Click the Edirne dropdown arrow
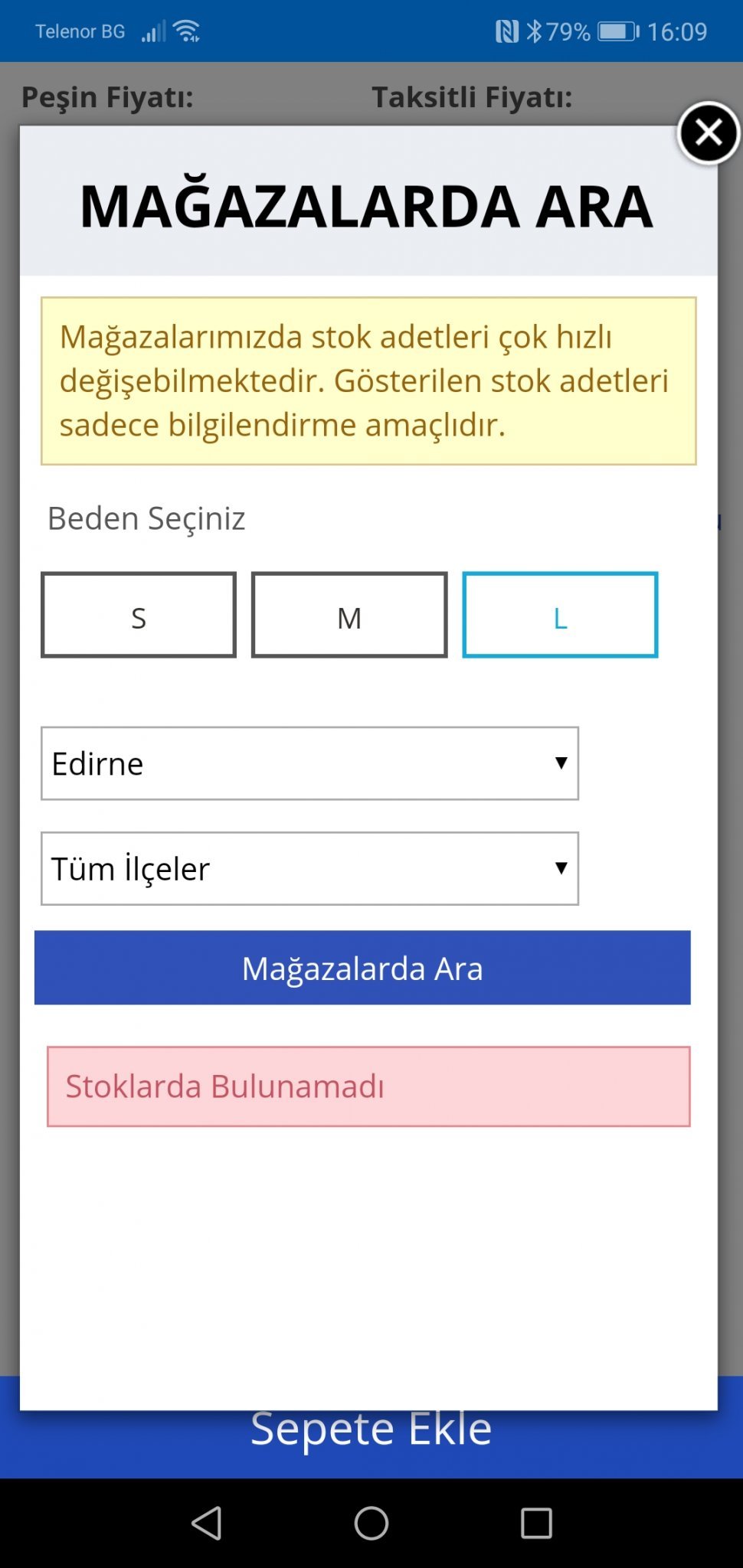The image size is (743, 1568). pos(561,763)
